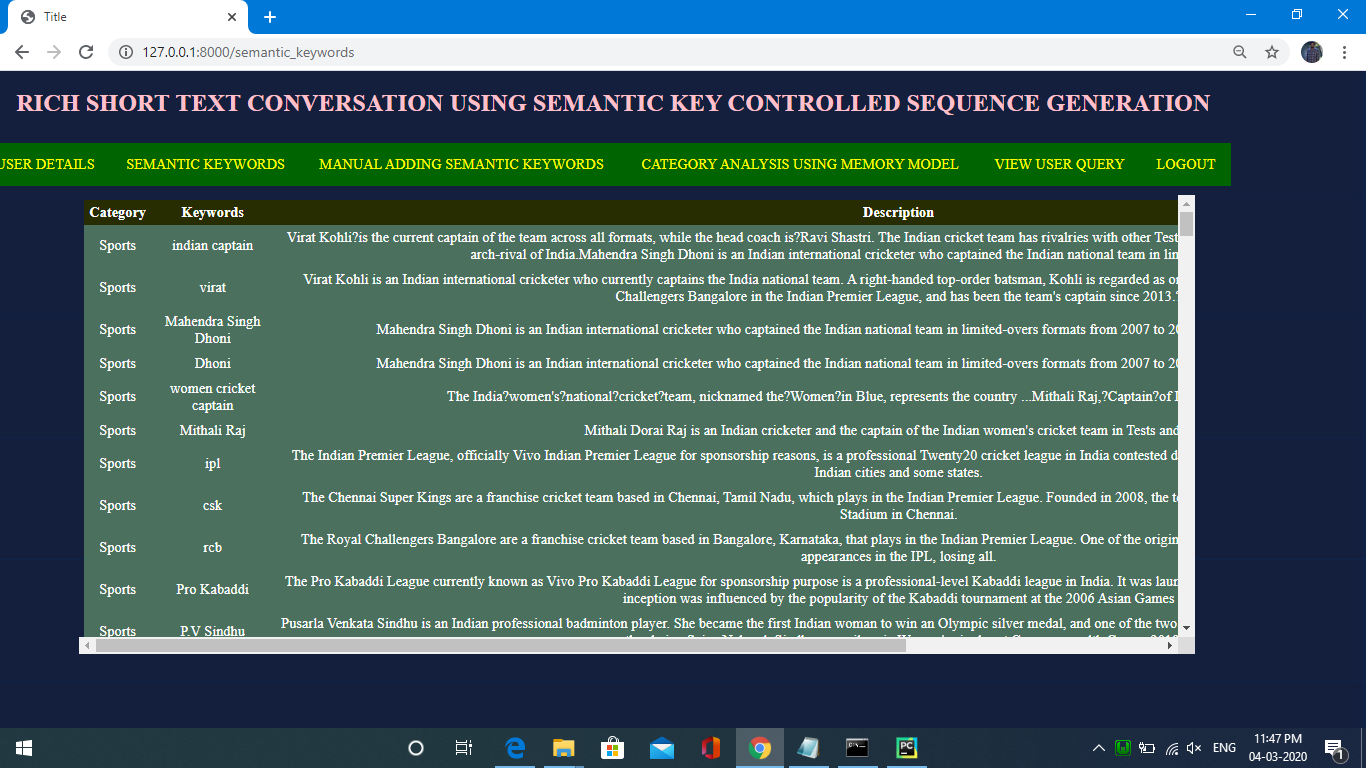Image resolution: width=1366 pixels, height=768 pixels.
Task: Click the LOGOUT link
Action: click(x=1186, y=164)
